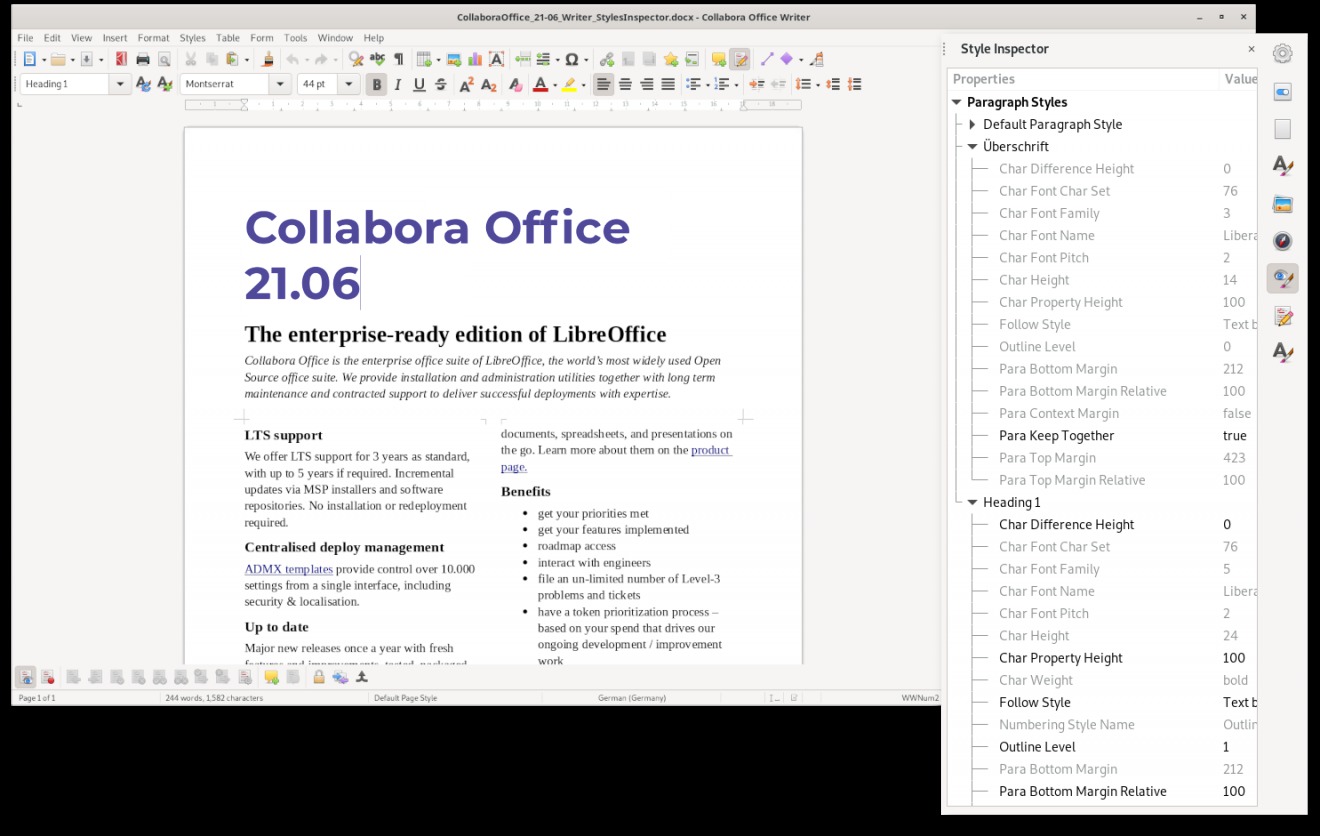Image resolution: width=1320 pixels, height=836 pixels.
Task: Toggle Track Changes toolbar button
Action: click(x=740, y=59)
